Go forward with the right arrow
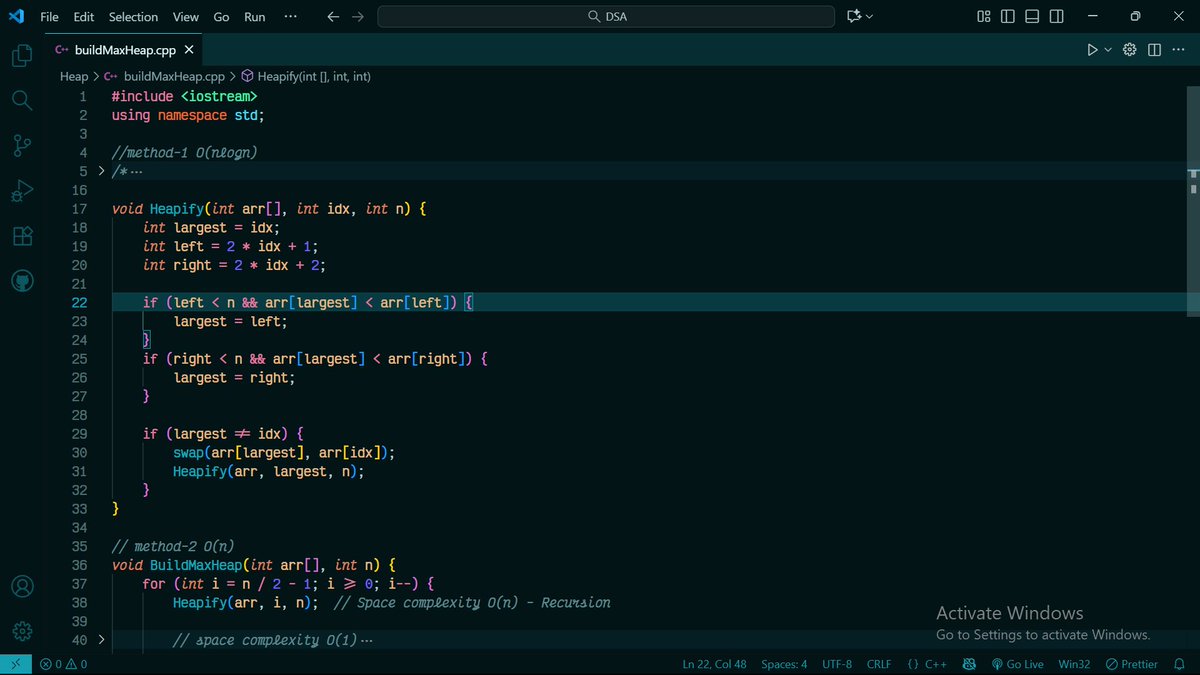This screenshot has height=675, width=1200. 358,16
